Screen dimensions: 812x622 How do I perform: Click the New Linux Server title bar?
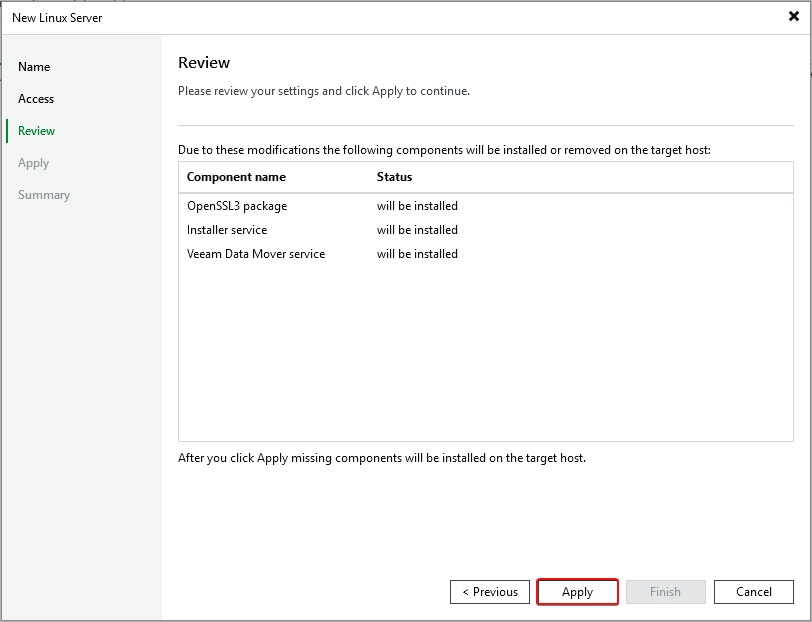click(300, 17)
